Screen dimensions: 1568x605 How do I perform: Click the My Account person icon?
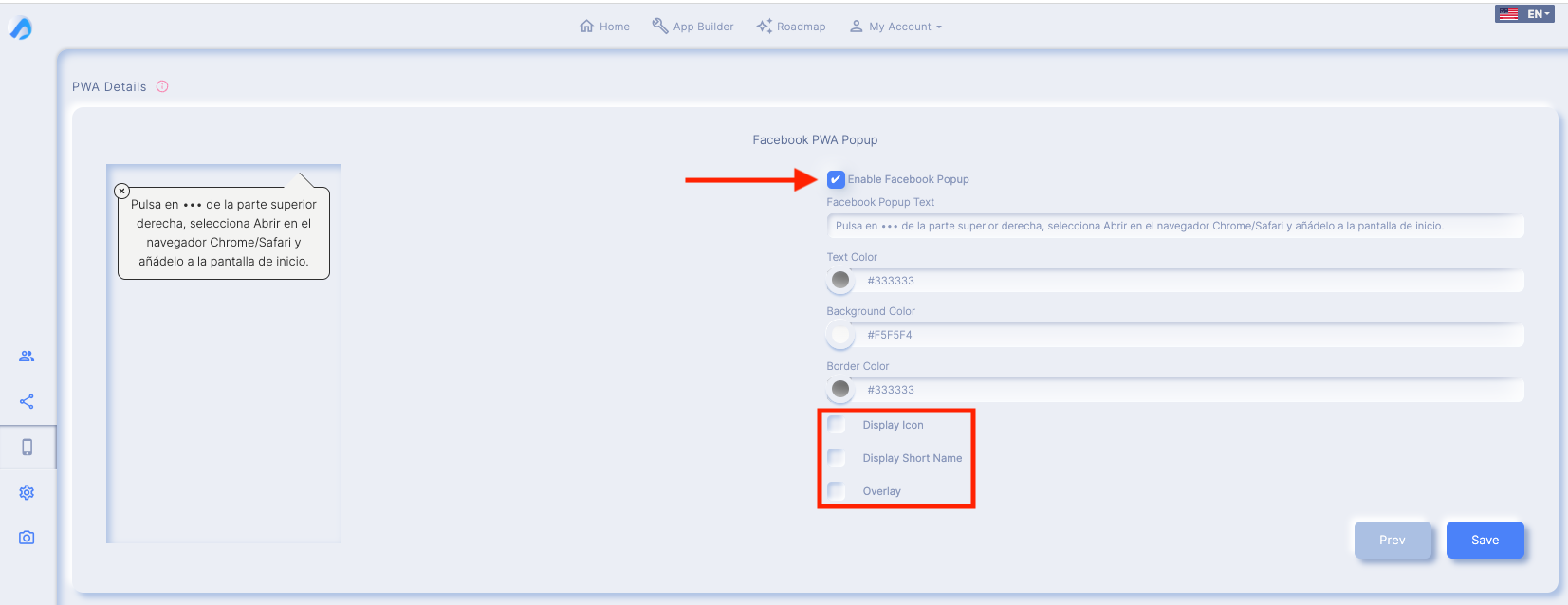pos(857,27)
